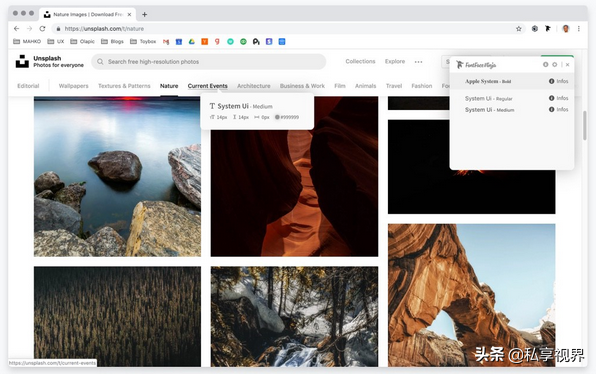Select the Textures & Patterns tab
This screenshot has height=374, width=596.
coord(124,86)
